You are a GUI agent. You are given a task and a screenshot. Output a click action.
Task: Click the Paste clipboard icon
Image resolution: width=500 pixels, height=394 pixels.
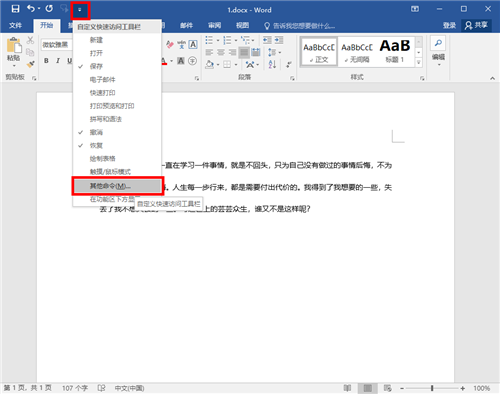click(14, 45)
